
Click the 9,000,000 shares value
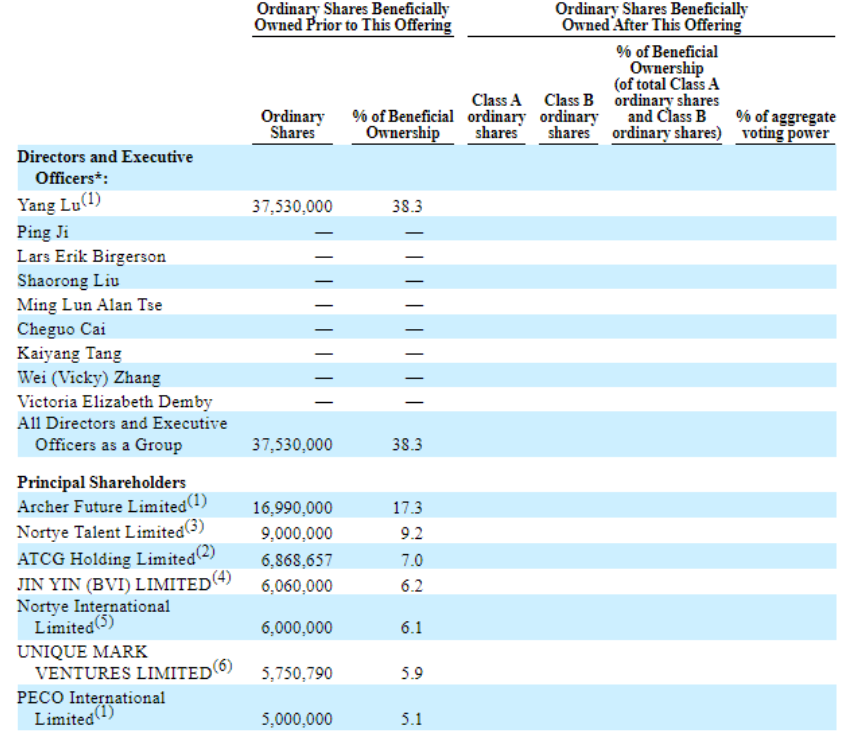point(297,533)
